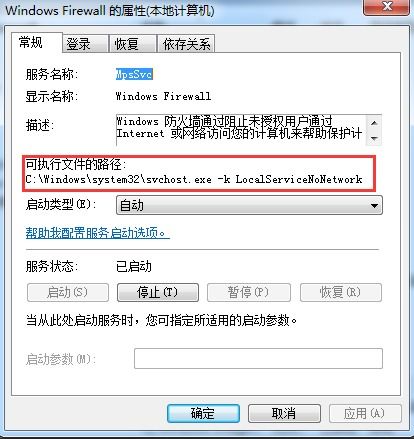The width and height of the screenshot is (414, 439).
Task: Stop the service with 停止(T) button
Action: 158,292
